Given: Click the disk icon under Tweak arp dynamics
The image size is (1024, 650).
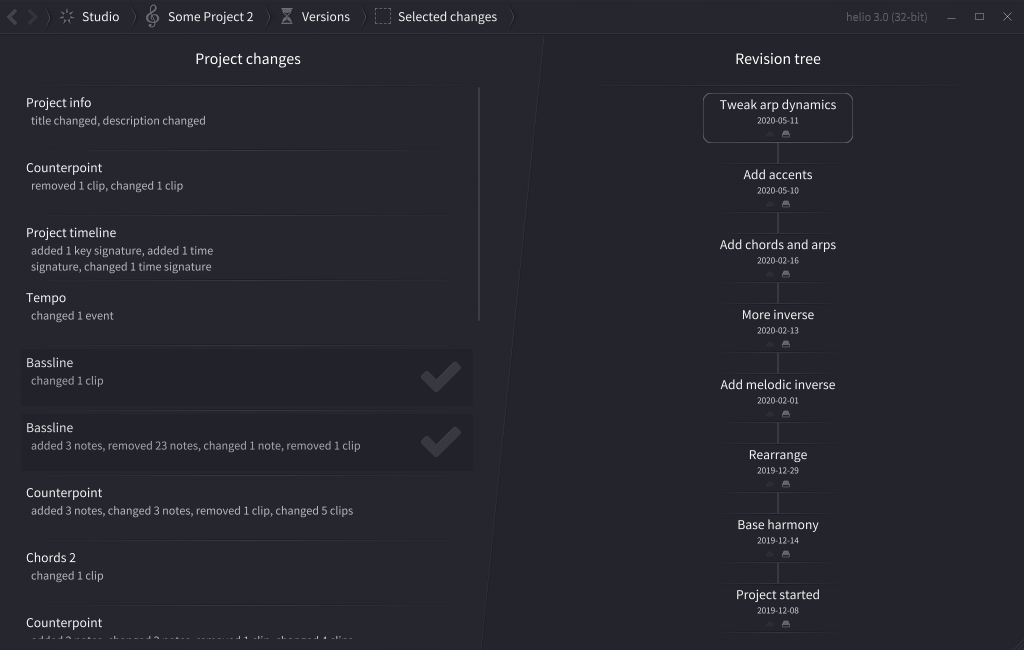Looking at the screenshot, I should point(786,134).
